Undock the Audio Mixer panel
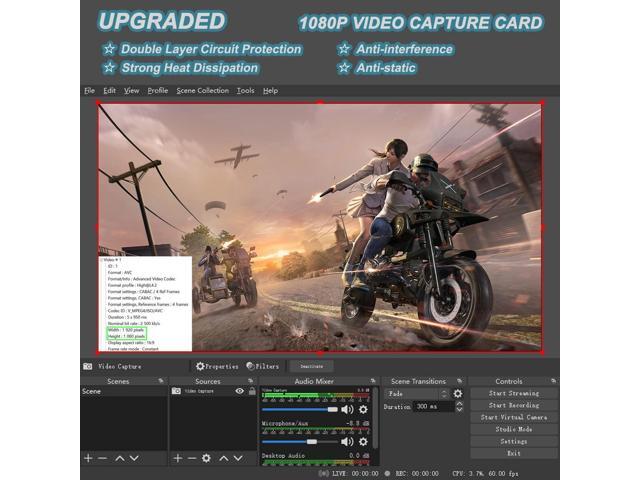The width and height of the screenshot is (640, 480). click(373, 381)
